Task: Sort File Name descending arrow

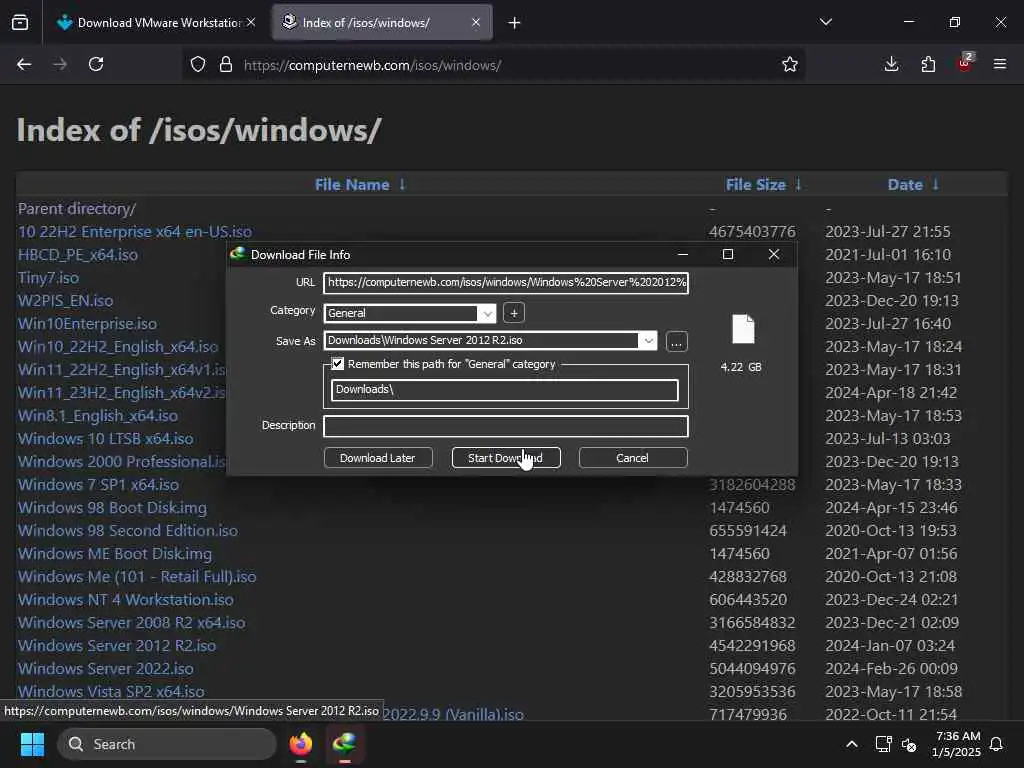Action: pyautogui.click(x=402, y=185)
